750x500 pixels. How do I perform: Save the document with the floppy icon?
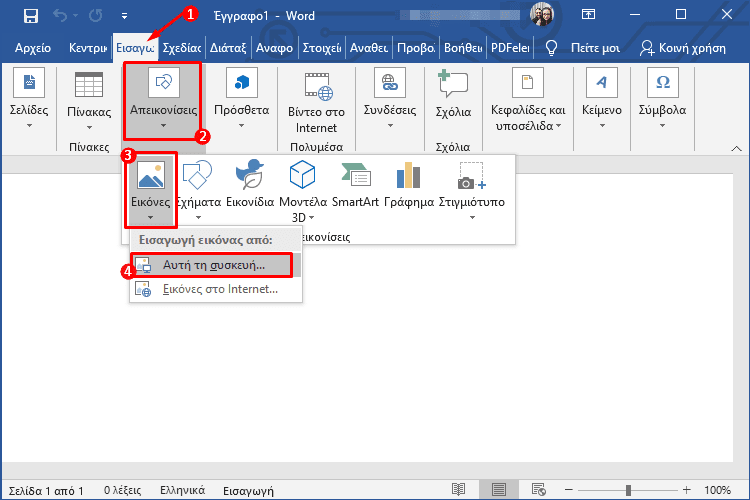(31, 16)
